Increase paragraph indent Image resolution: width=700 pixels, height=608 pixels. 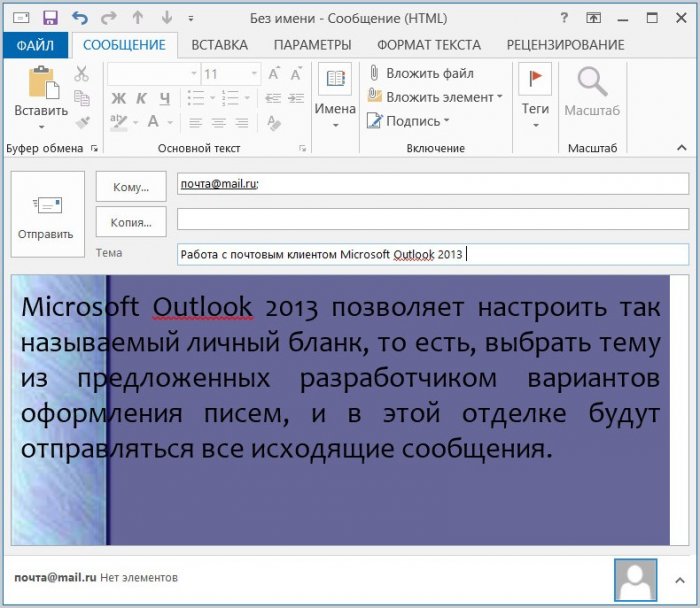(296, 98)
